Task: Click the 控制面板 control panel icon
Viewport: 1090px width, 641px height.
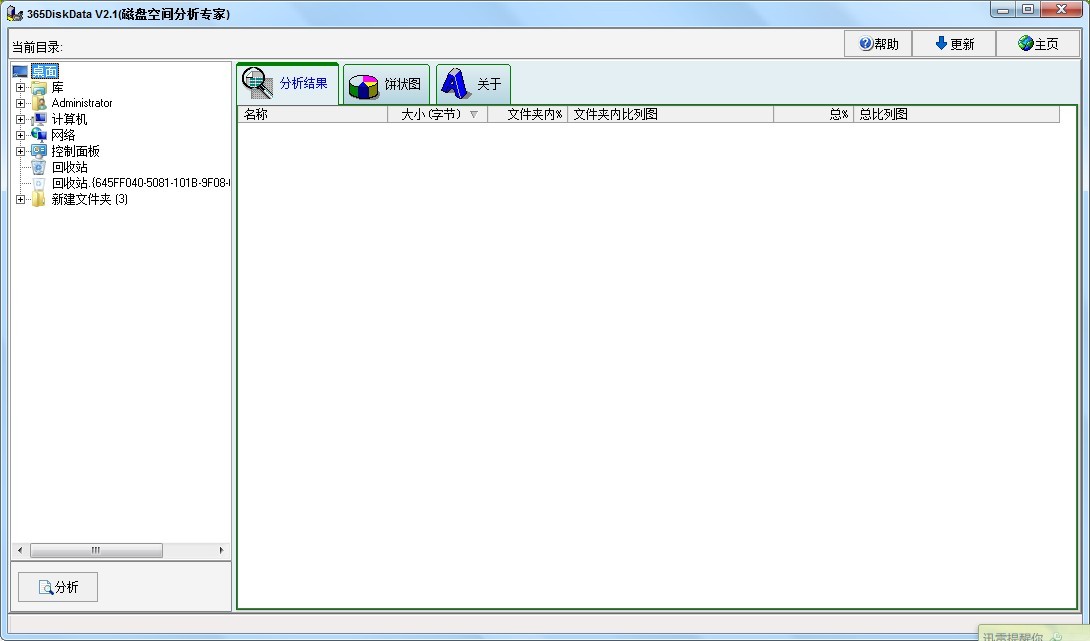Action: tap(39, 151)
